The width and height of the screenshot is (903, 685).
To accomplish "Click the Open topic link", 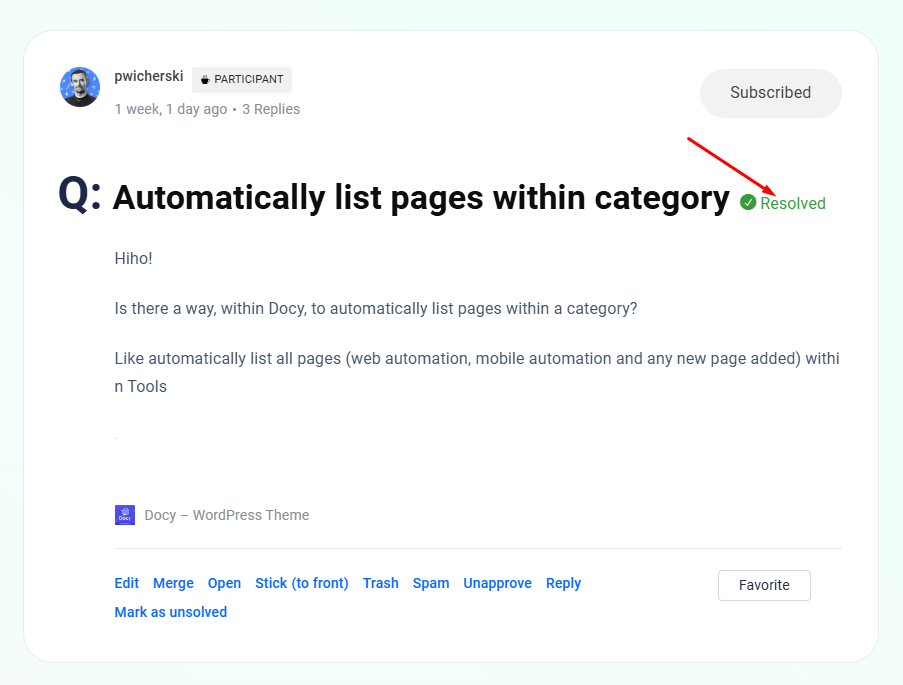I will click(x=225, y=583).
